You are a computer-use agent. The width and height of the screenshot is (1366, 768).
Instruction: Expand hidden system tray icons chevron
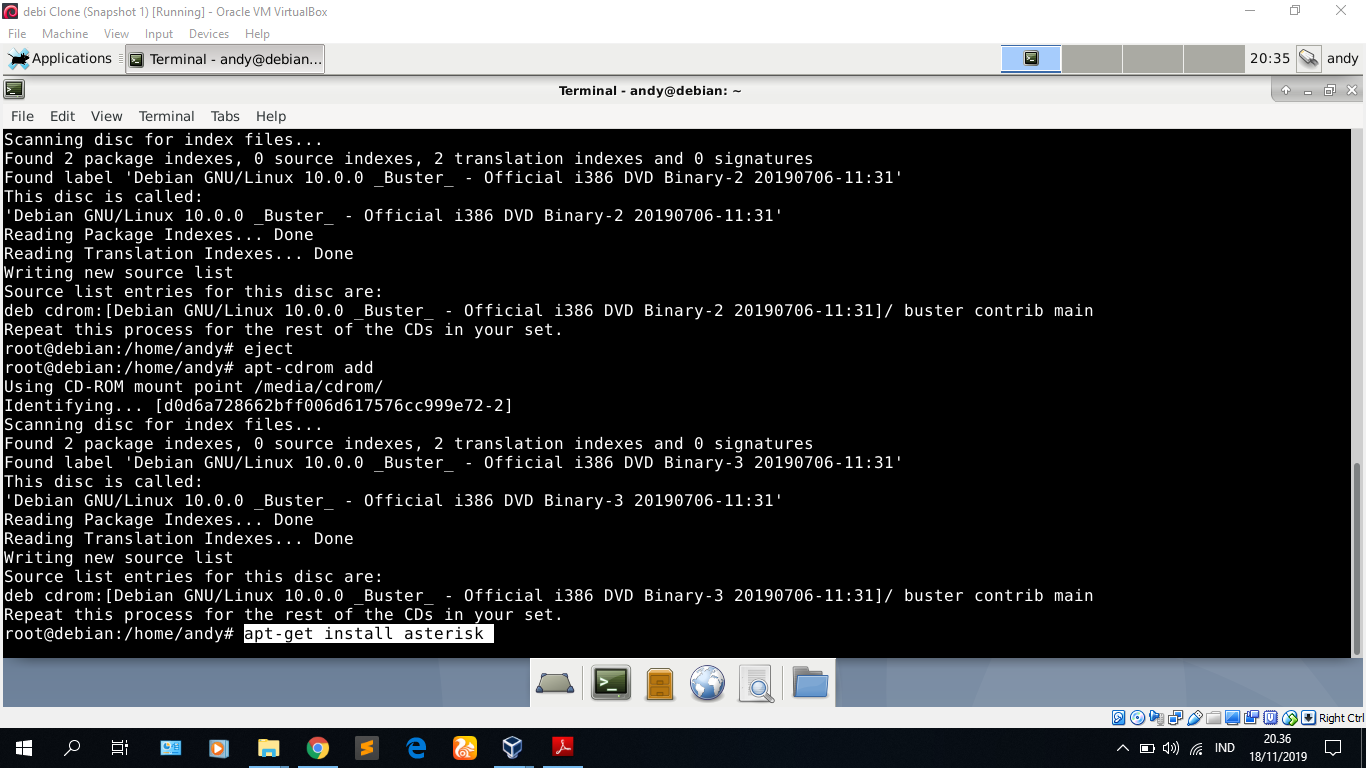tap(1123, 748)
